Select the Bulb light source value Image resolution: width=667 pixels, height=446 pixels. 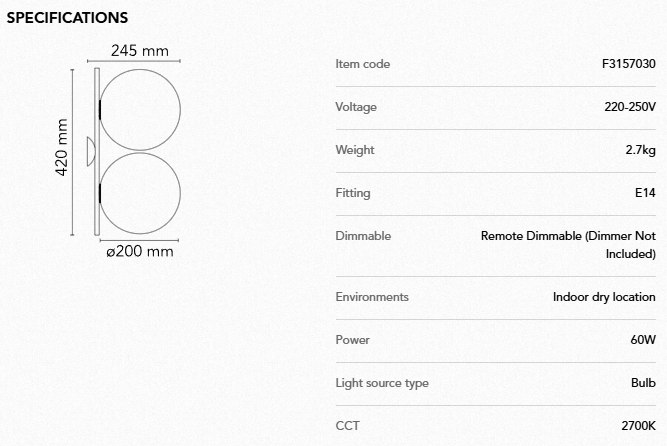click(x=642, y=383)
